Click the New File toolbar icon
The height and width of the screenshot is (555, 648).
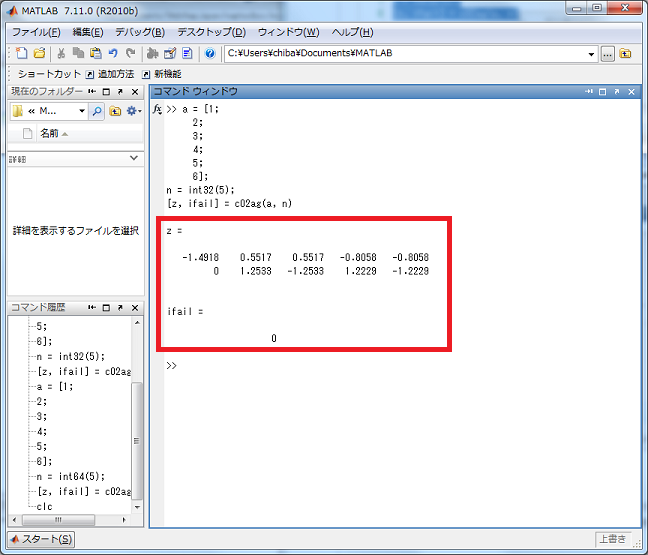tap(22, 53)
